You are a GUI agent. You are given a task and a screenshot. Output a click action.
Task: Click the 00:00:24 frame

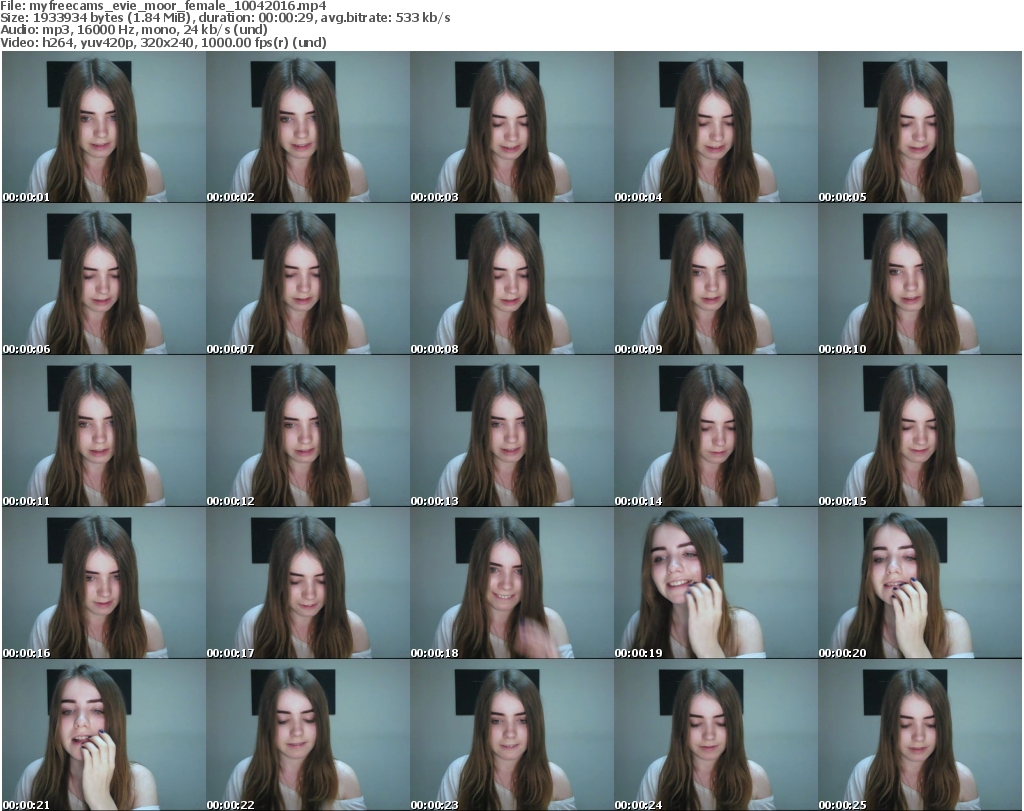pyautogui.click(x=716, y=735)
